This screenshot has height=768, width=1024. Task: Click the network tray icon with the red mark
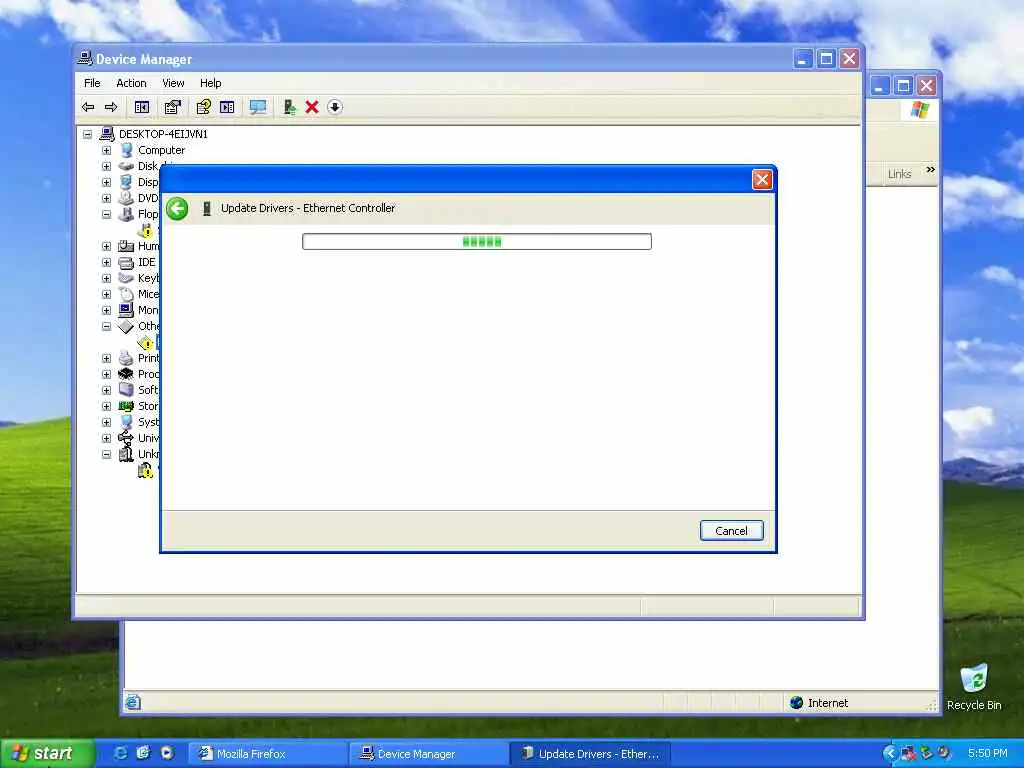pyautogui.click(x=908, y=754)
